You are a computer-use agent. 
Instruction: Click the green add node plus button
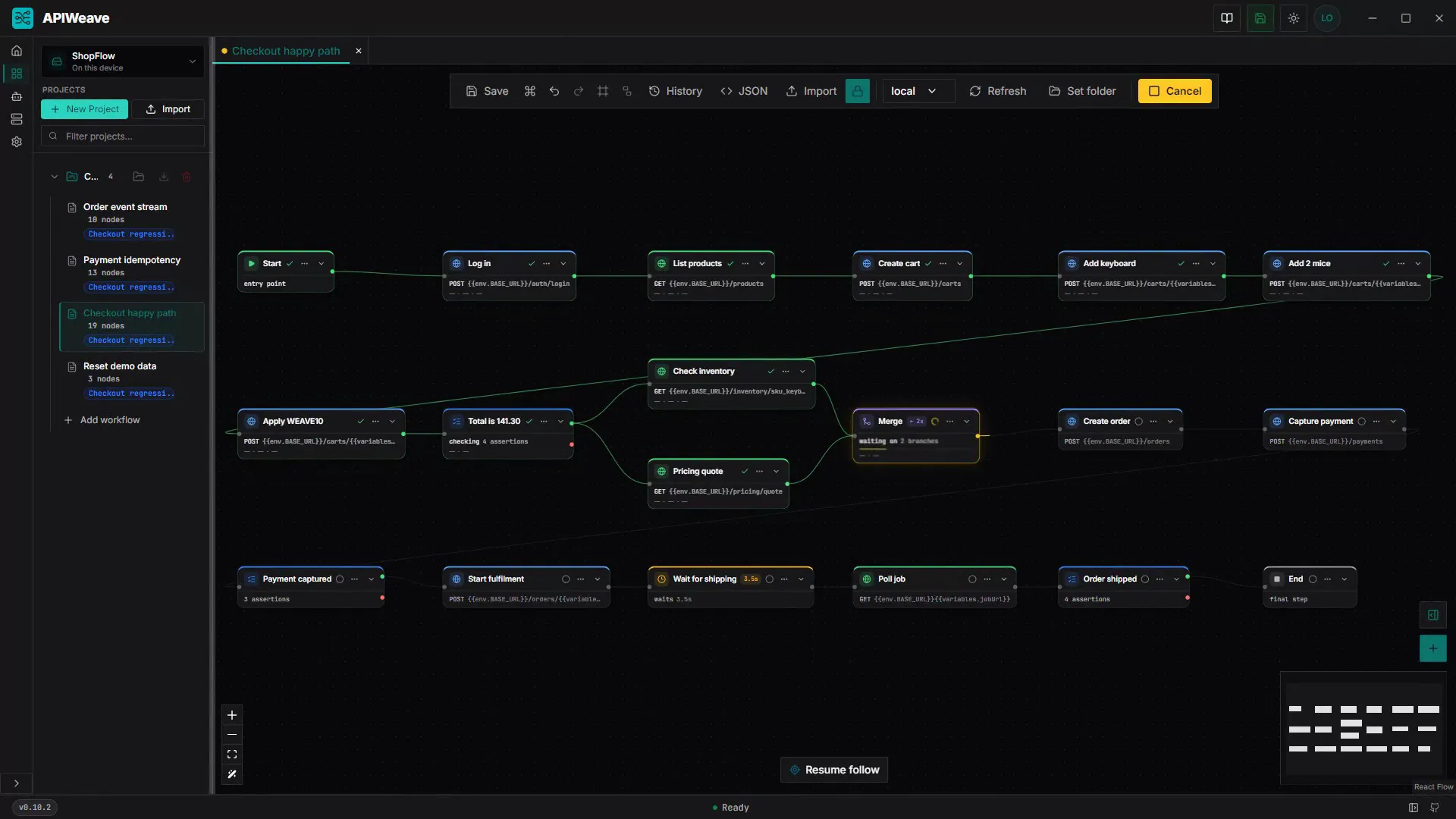[1433, 648]
